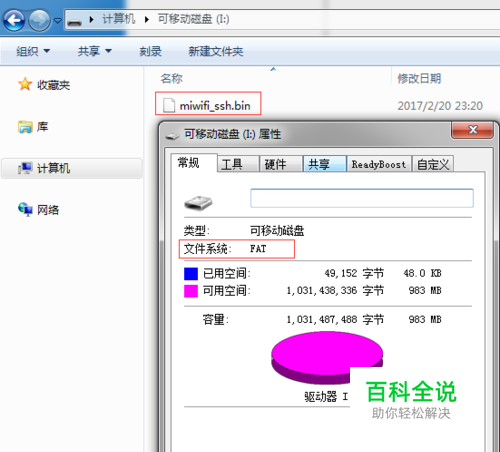
Task: Close the 可移动磁盘 (I:) 属性 dialog
Action: pyautogui.click(x=472, y=130)
